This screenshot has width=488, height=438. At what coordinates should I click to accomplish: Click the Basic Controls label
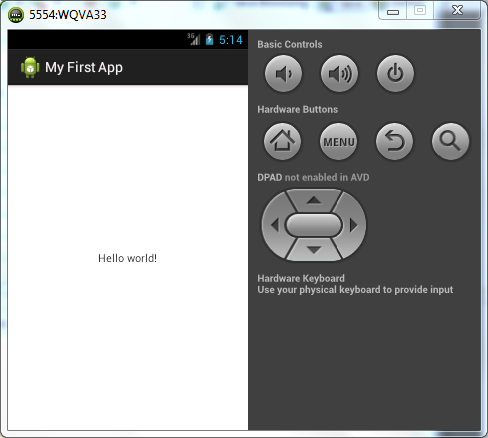click(x=290, y=44)
